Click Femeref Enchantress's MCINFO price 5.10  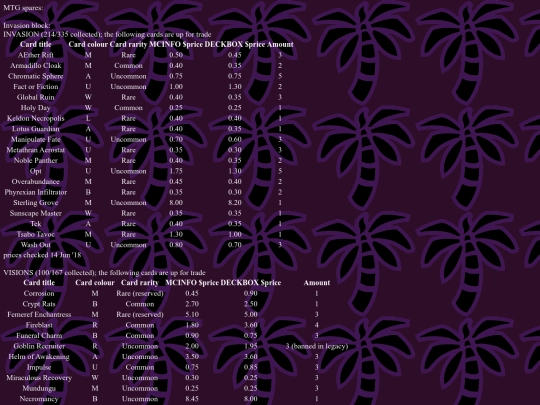coord(192,314)
